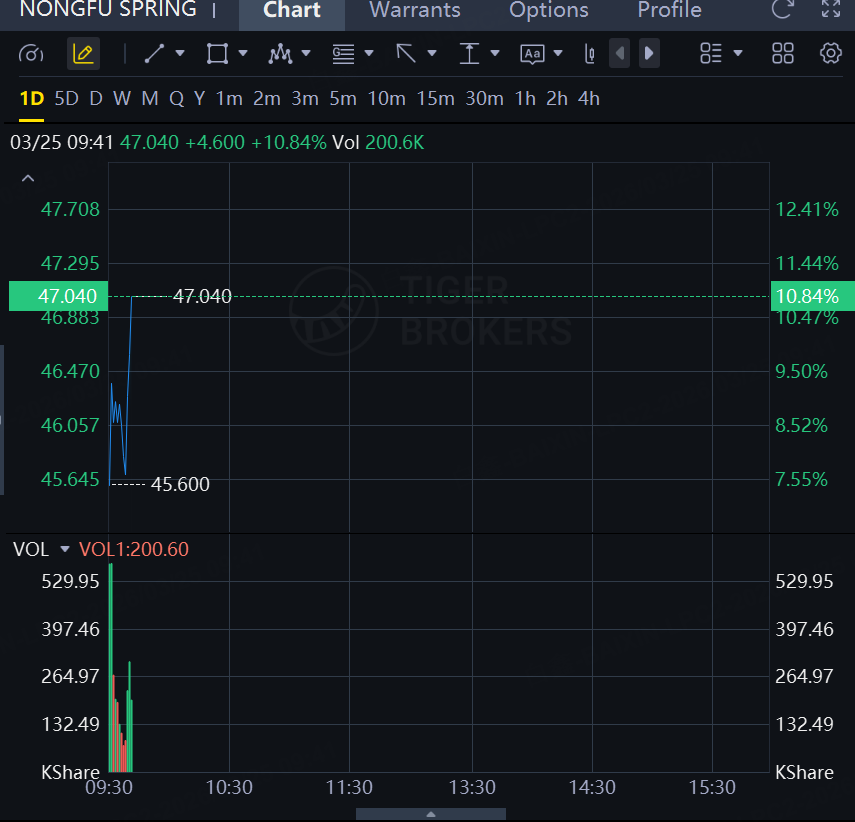Toggle the drawing pencil tool
The image size is (855, 822).
(83, 54)
